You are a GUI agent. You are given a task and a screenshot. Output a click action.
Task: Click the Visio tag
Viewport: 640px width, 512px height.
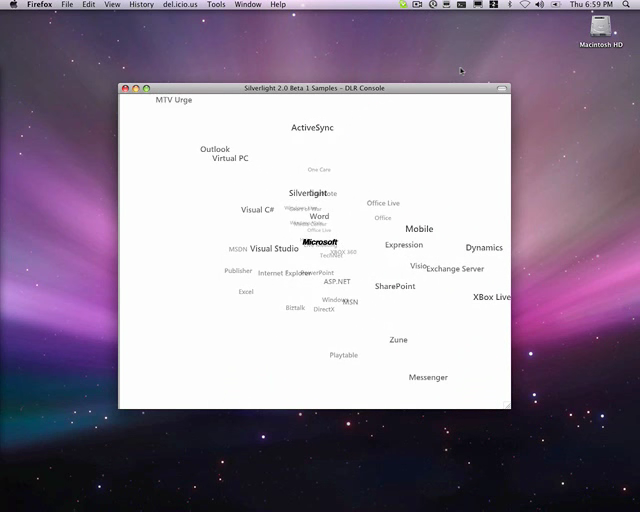(418, 266)
